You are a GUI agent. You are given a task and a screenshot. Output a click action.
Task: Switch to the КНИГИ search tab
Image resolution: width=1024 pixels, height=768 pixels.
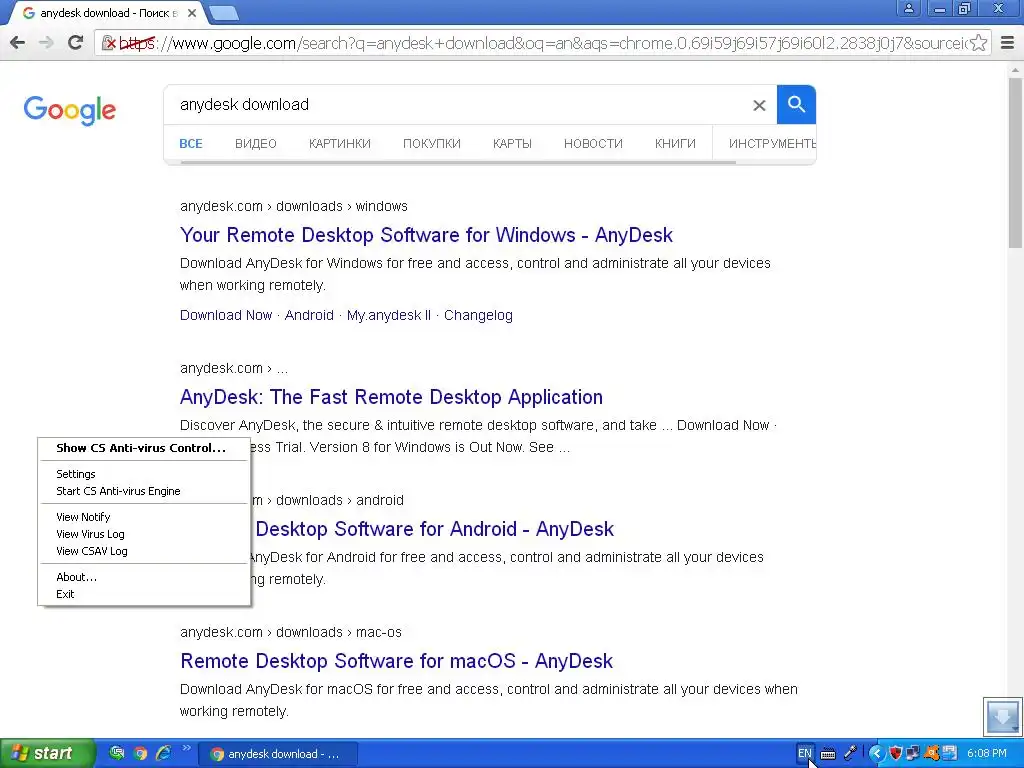click(x=675, y=144)
